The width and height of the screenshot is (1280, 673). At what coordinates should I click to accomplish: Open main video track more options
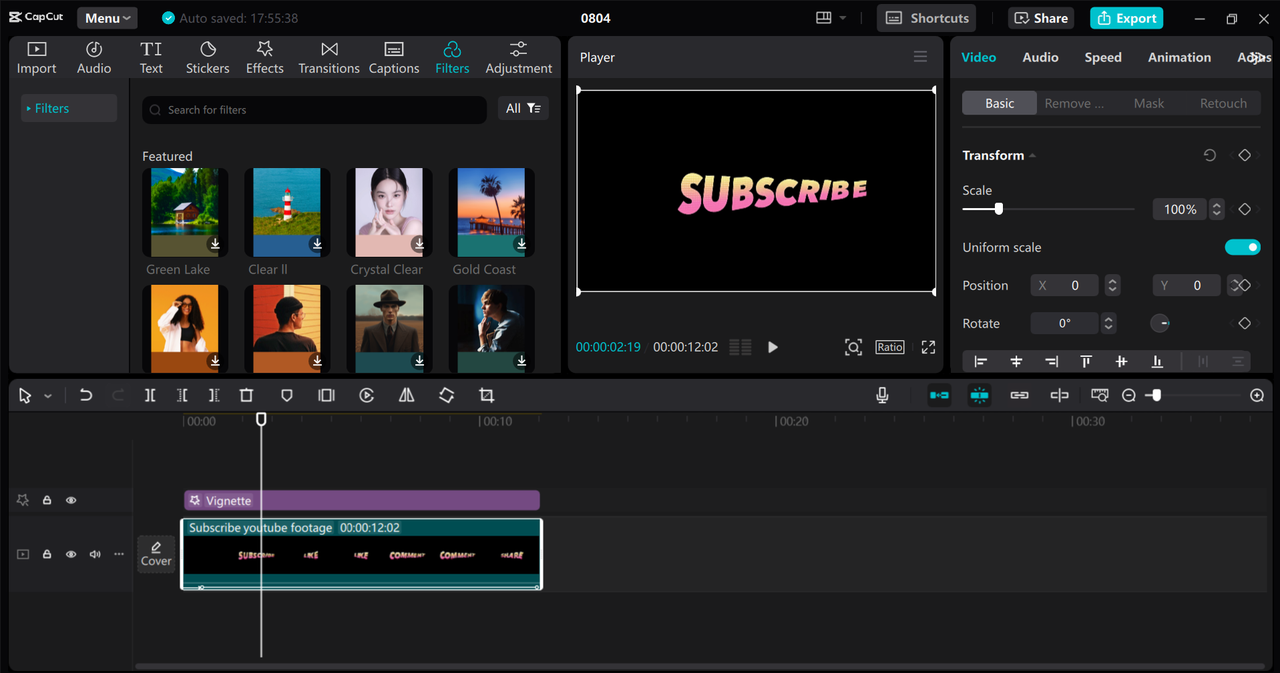coord(119,554)
